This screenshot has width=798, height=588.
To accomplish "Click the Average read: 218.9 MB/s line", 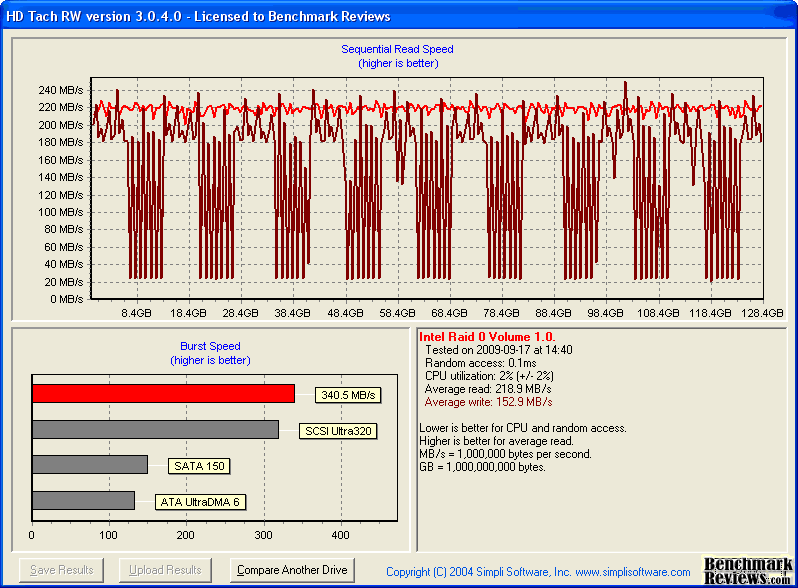I will click(488, 389).
